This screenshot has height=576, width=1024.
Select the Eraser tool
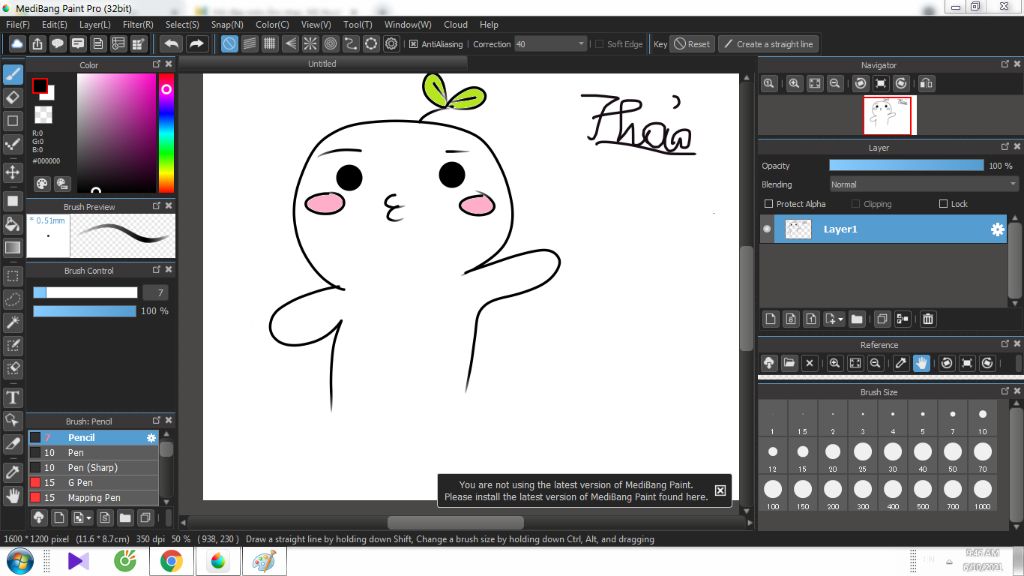click(x=12, y=98)
